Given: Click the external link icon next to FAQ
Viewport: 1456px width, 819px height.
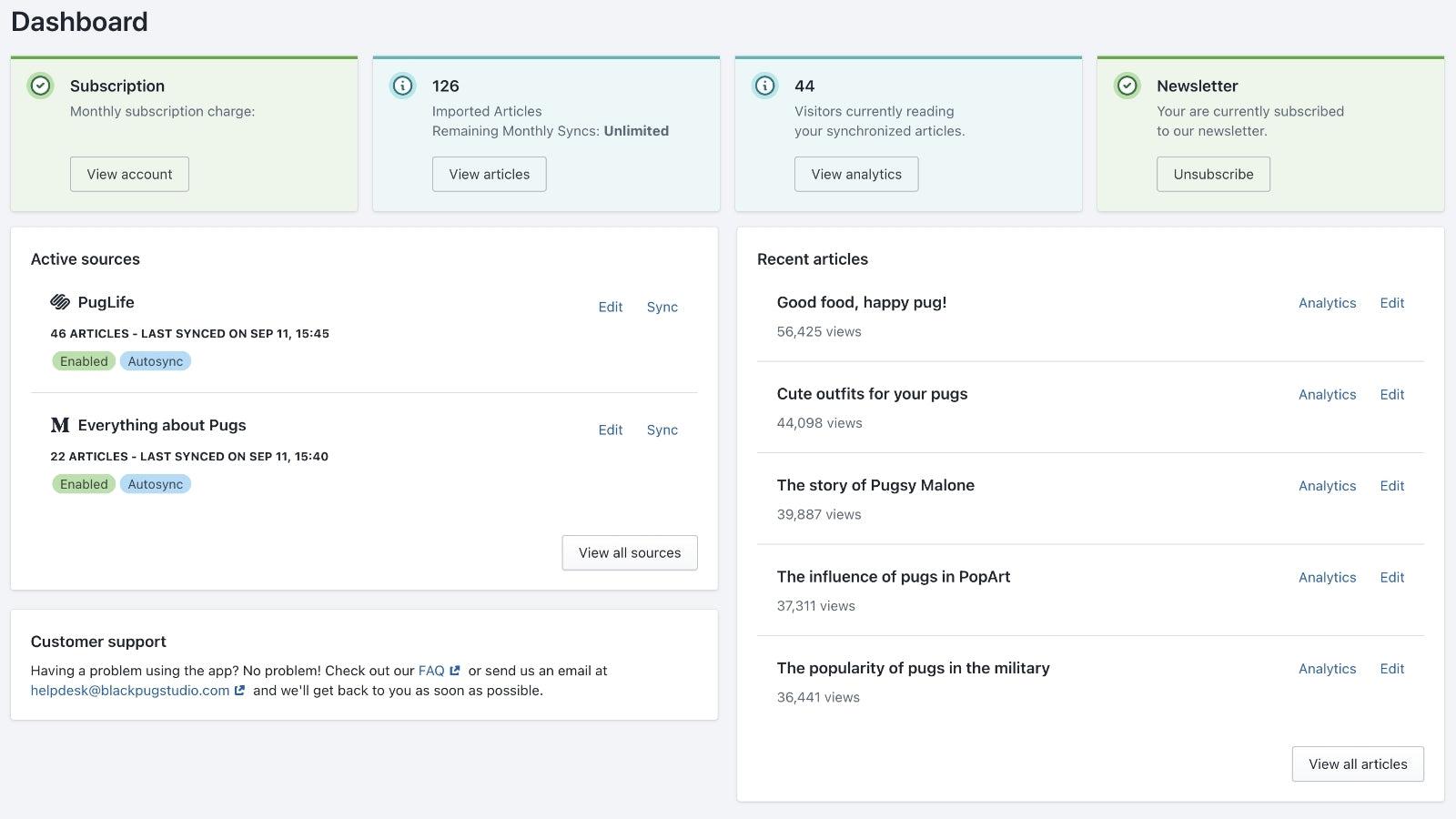Looking at the screenshot, I should 455,671.
